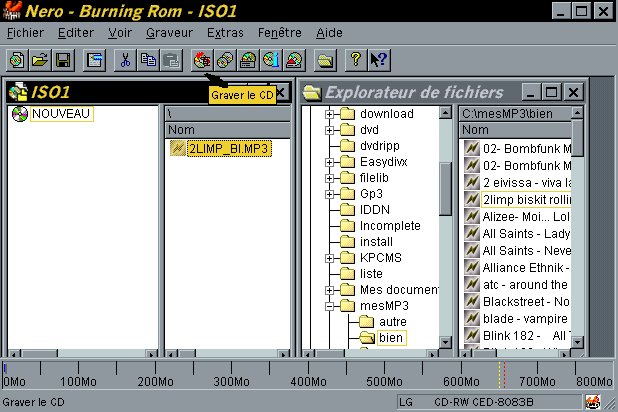Click LG CD-RW CED-8083B recorder status

489,402
